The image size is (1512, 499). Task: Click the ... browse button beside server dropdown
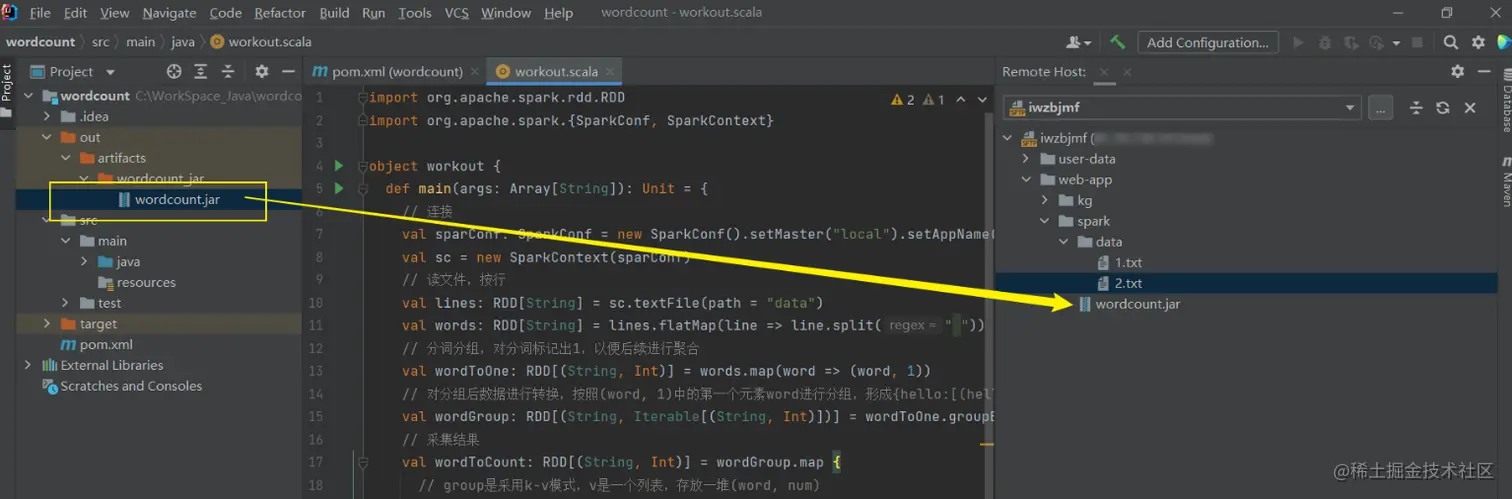1380,107
